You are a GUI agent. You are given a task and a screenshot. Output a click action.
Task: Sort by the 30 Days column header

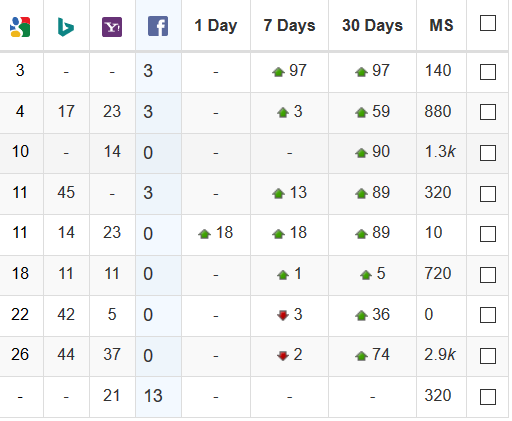click(372, 25)
